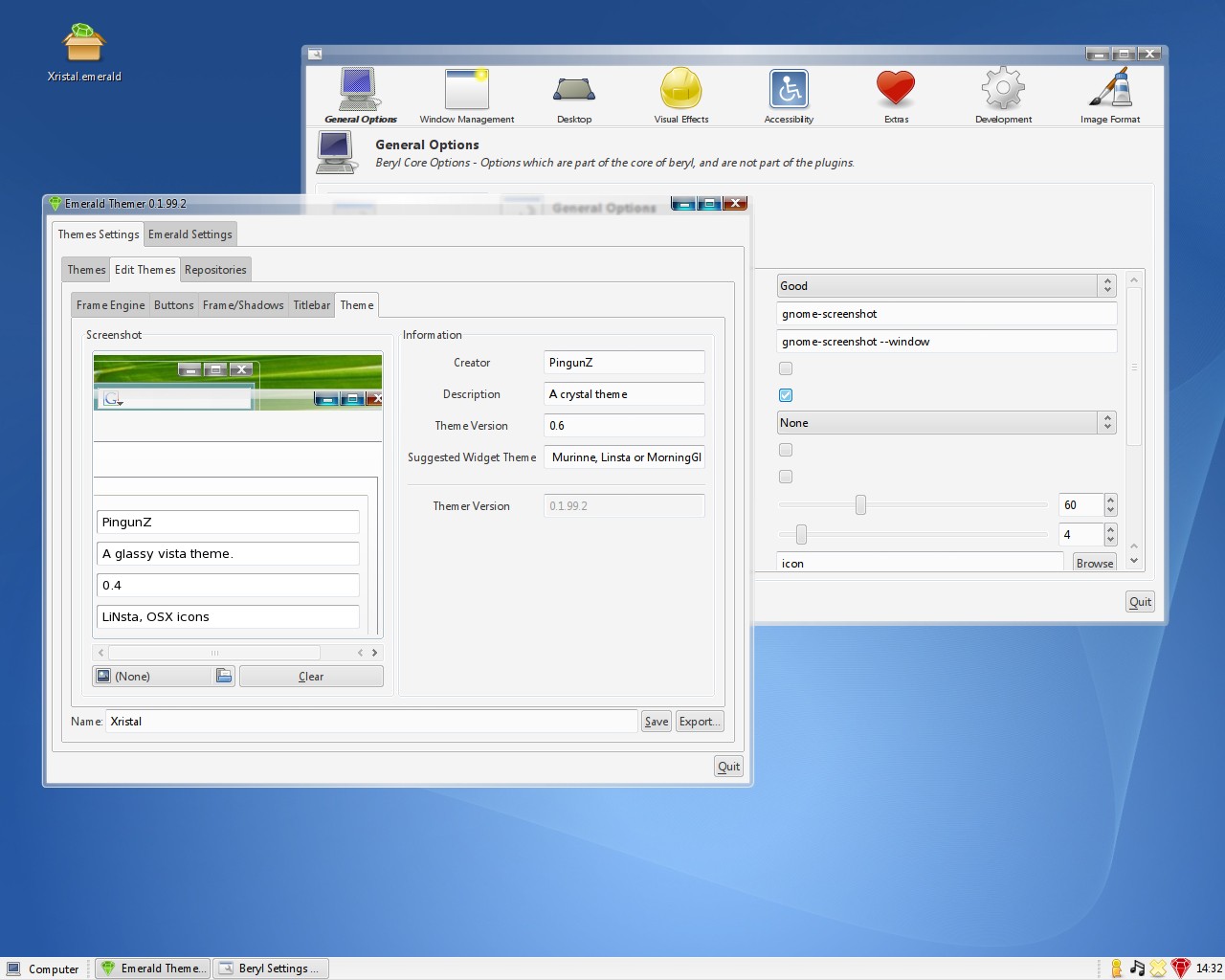Screen dimensions: 1225x980
Task: Click the gnome-screenshot command field
Action: click(947, 314)
